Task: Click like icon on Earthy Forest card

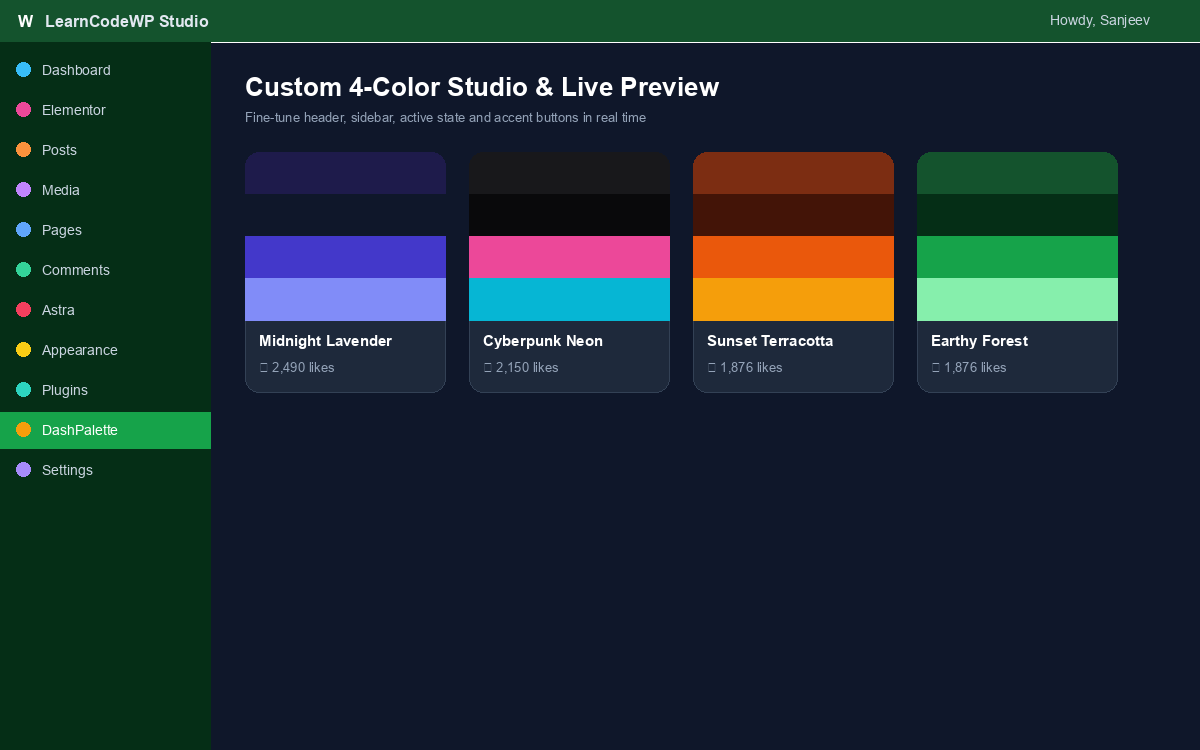Action: click(935, 368)
